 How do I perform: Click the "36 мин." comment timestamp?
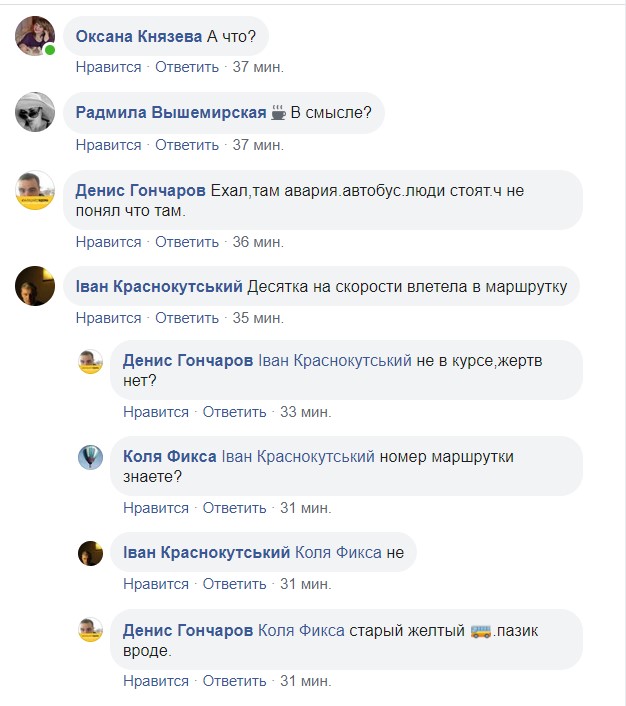click(258, 242)
